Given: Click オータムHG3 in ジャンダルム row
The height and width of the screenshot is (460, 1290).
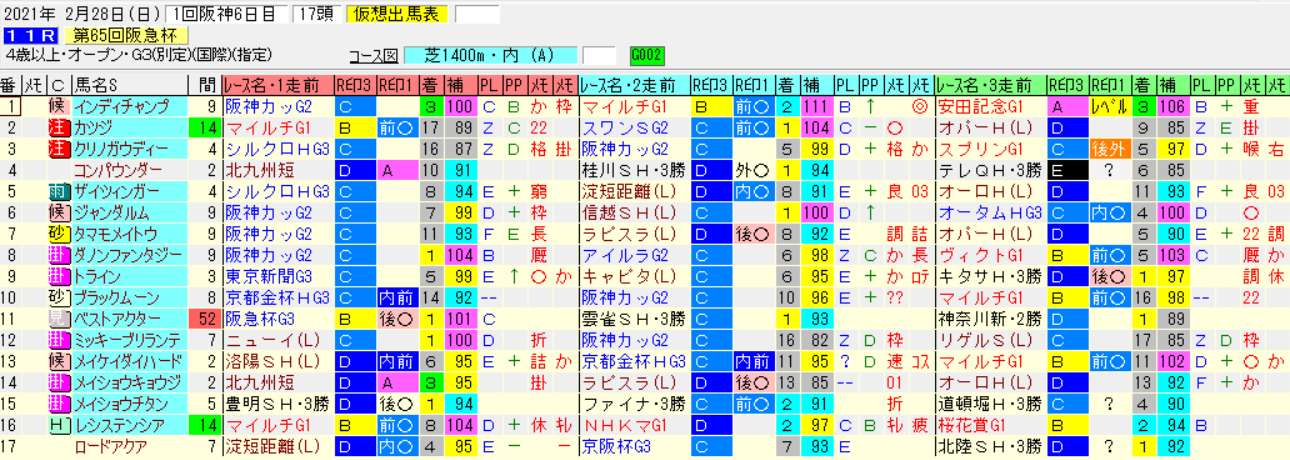Looking at the screenshot, I should click(x=990, y=211).
